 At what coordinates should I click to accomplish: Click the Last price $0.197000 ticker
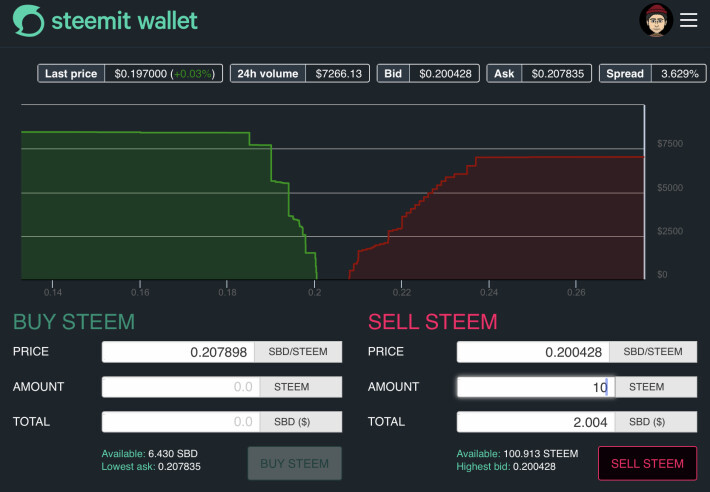(130, 73)
